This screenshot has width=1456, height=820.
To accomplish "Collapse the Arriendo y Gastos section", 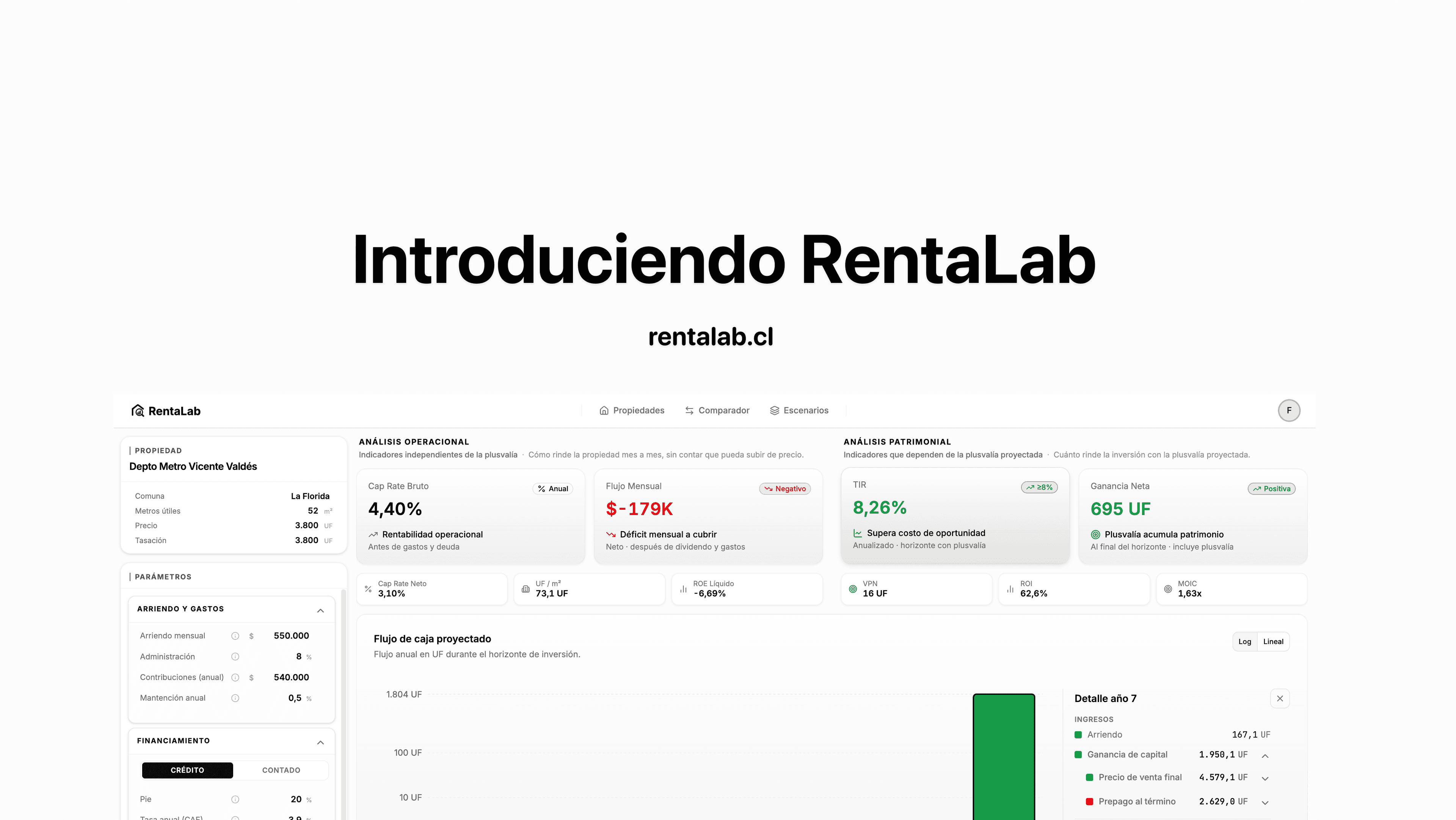I will tap(320, 610).
